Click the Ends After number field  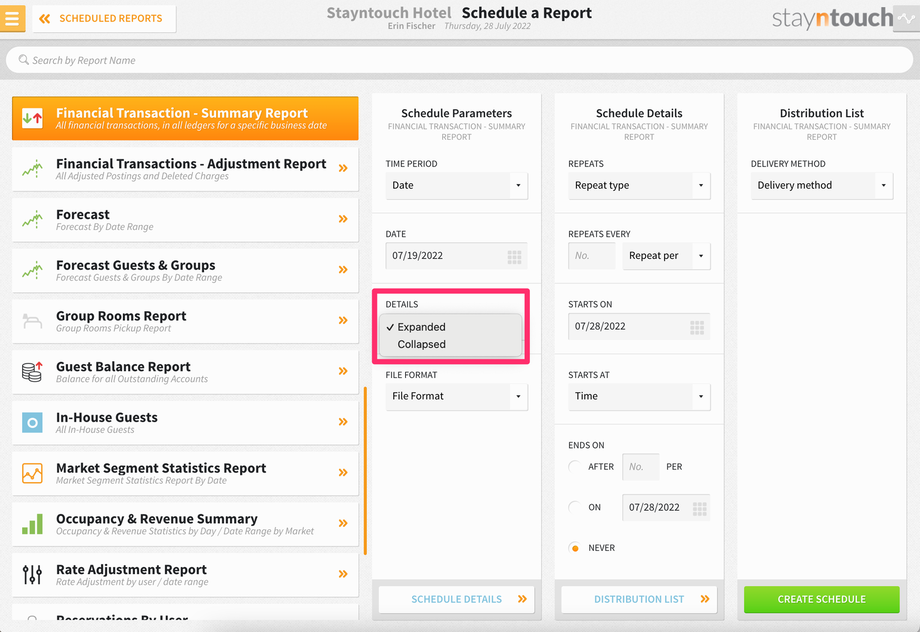coord(640,467)
